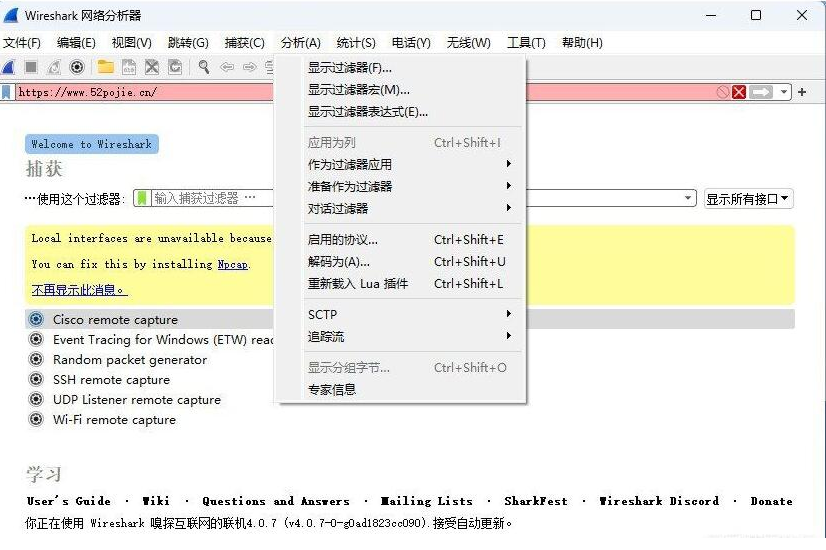Click the restart capture fin icon
This screenshot has width=826, height=550.
(54, 67)
